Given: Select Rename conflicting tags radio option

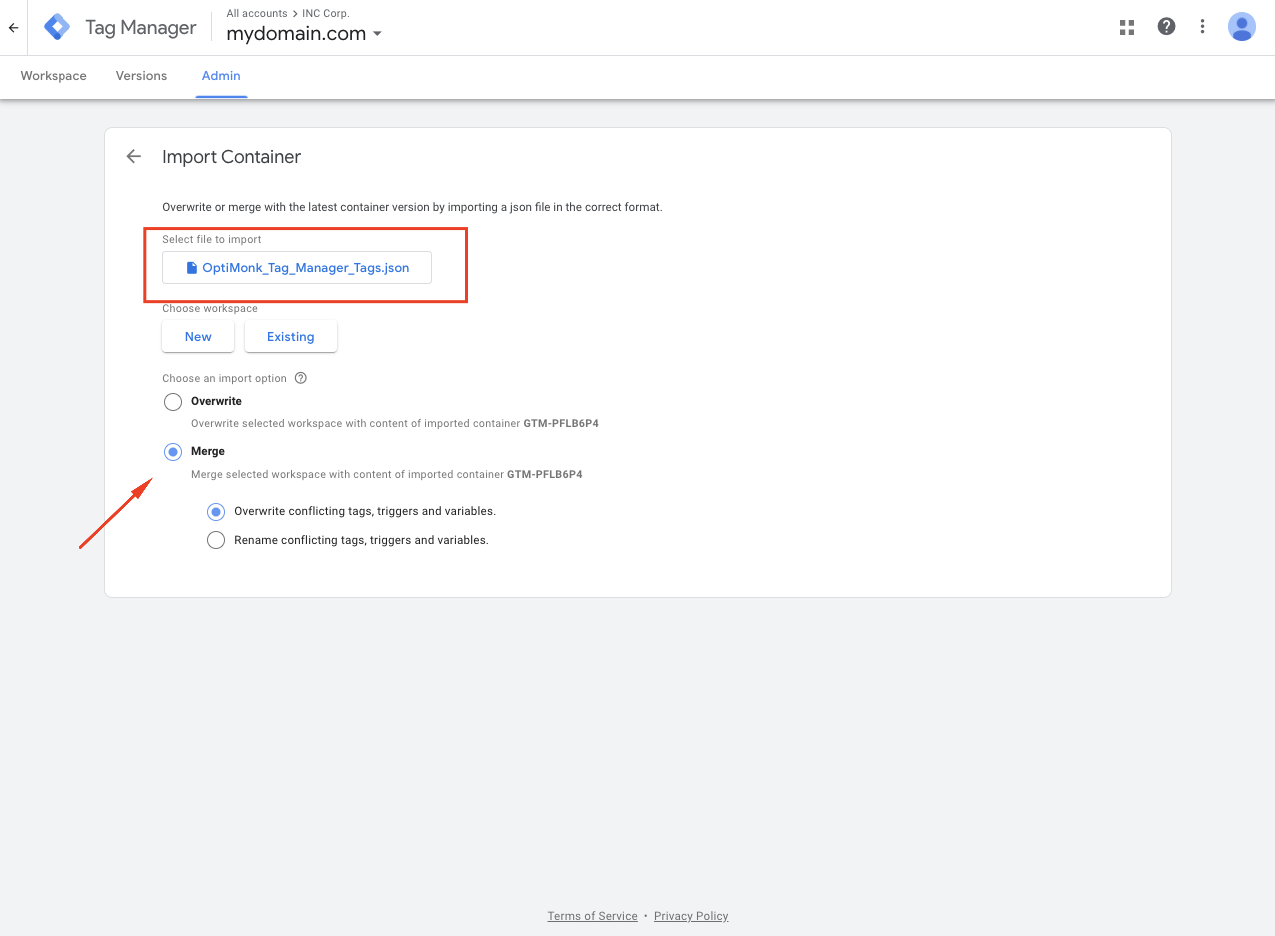Looking at the screenshot, I should click(216, 541).
